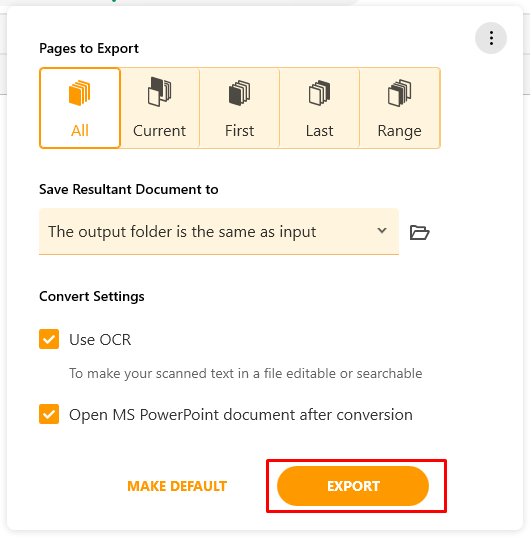Expand the output folder dropdown arrow
530x537 pixels.
coord(382,231)
